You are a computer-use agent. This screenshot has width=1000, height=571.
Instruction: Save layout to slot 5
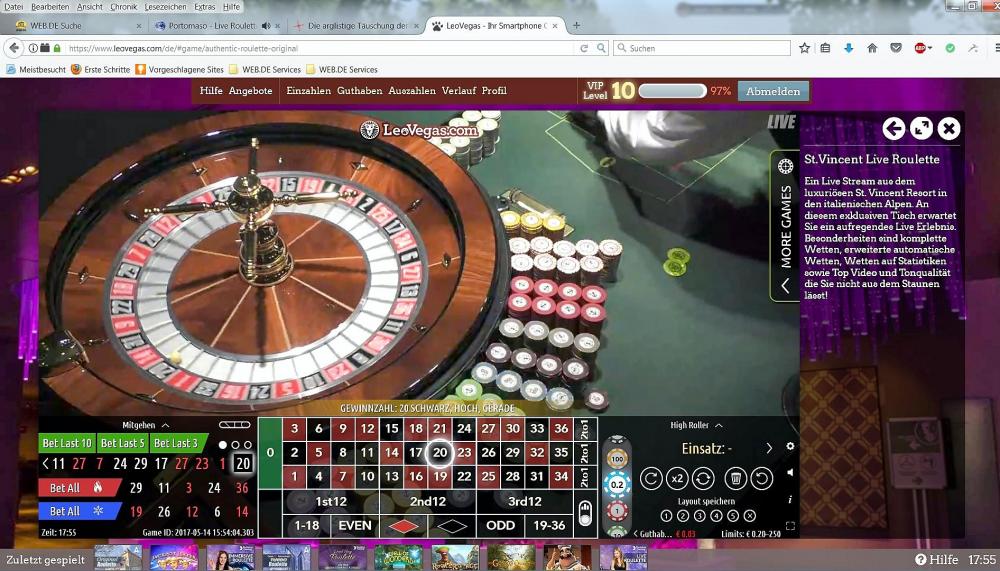[733, 515]
